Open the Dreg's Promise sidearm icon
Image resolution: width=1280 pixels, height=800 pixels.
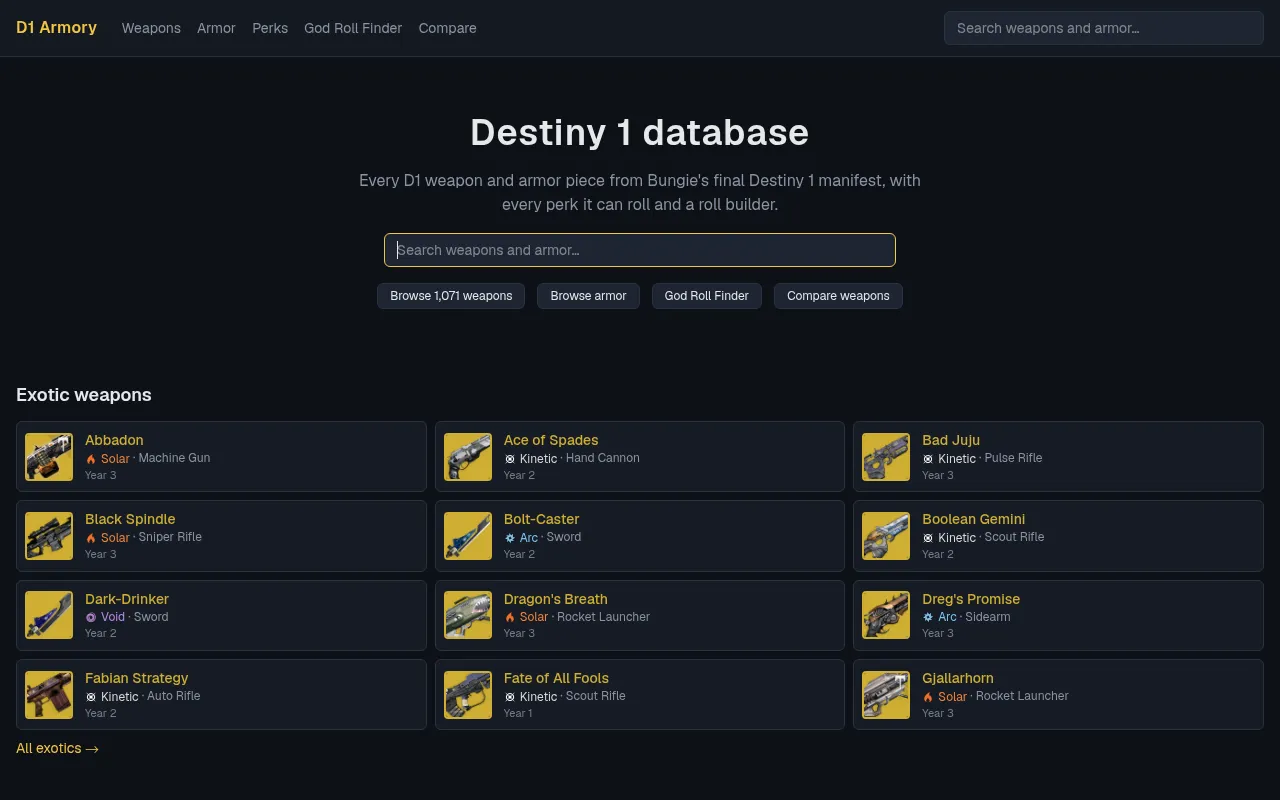886,615
